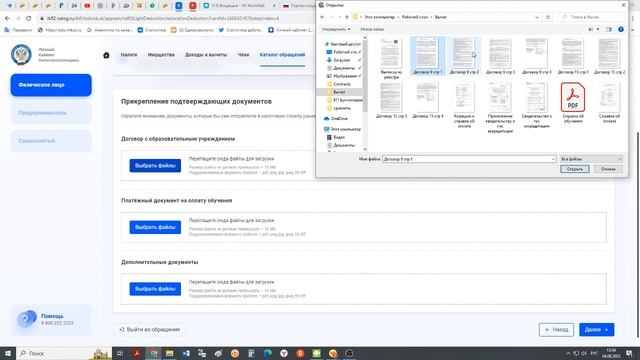The image size is (640, 360).
Task: Select Договор 9 стр 2 file thumbnail
Action: (464, 56)
